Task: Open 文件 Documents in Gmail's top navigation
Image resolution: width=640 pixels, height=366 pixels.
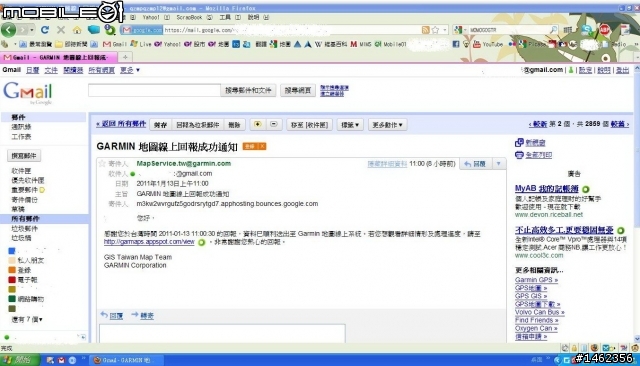Action: coord(51,70)
